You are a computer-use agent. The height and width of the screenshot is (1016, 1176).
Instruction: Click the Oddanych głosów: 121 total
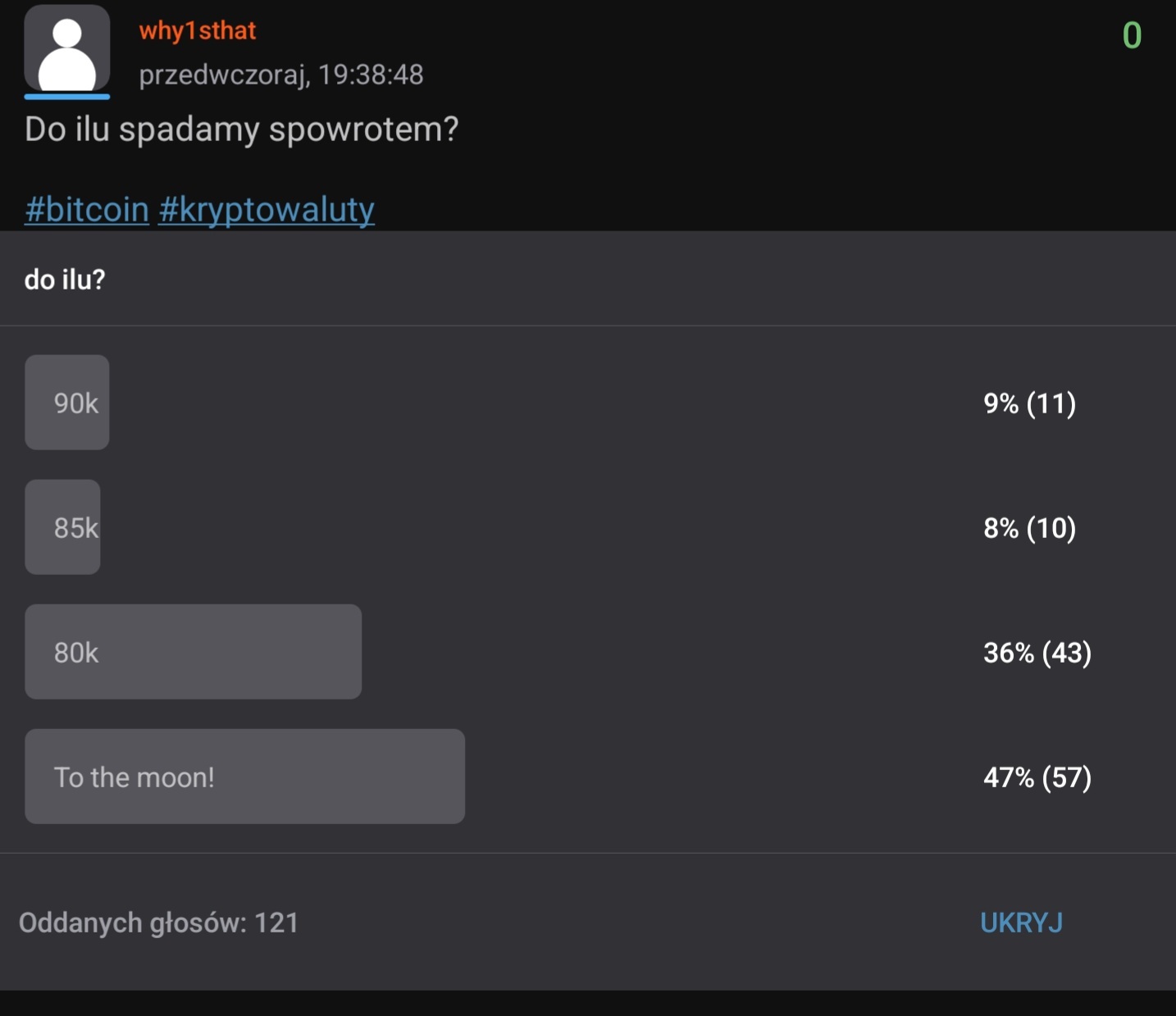158,923
